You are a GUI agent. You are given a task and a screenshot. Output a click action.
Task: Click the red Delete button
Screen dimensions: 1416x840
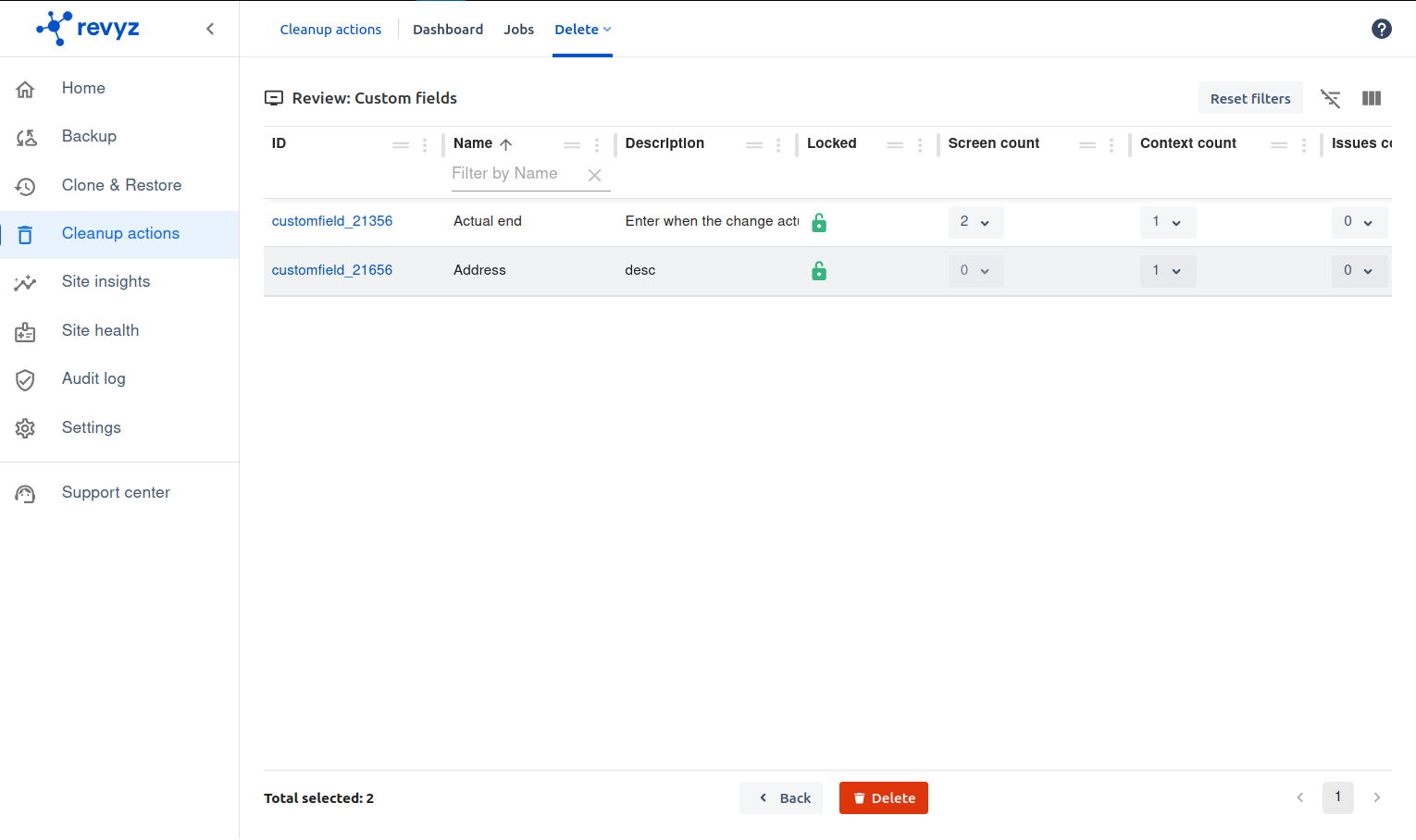click(x=884, y=798)
